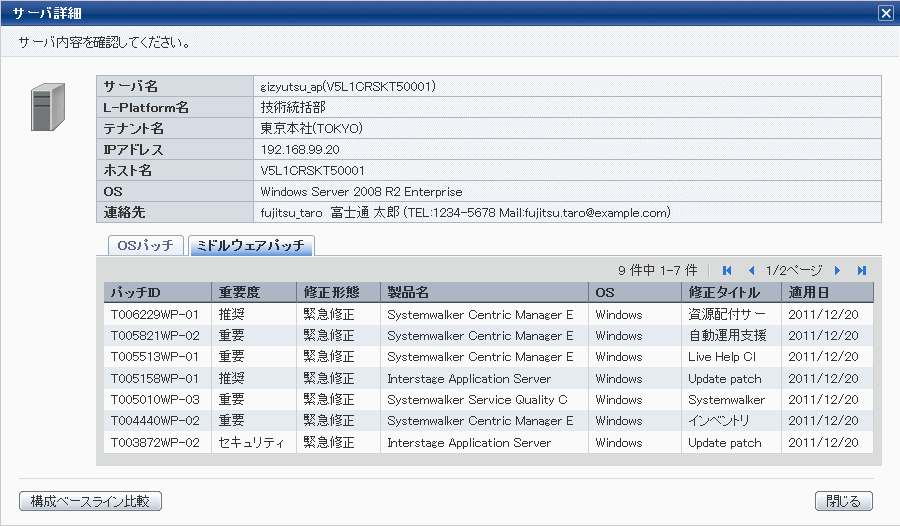Screen dimensions: 900x526
Task: Sort by the パッチID column header
Action: [157, 292]
